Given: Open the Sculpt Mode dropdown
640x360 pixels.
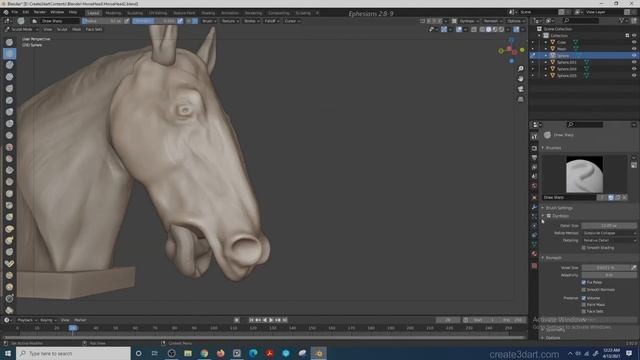Looking at the screenshot, I should click(22, 29).
